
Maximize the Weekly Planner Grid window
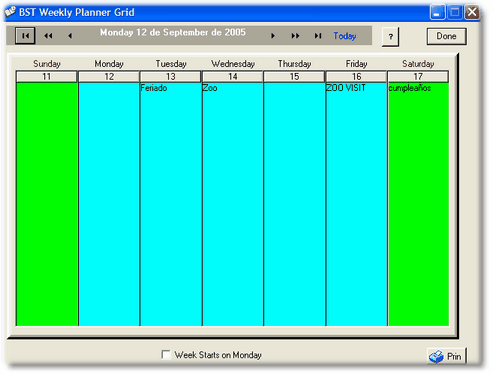click(455, 12)
